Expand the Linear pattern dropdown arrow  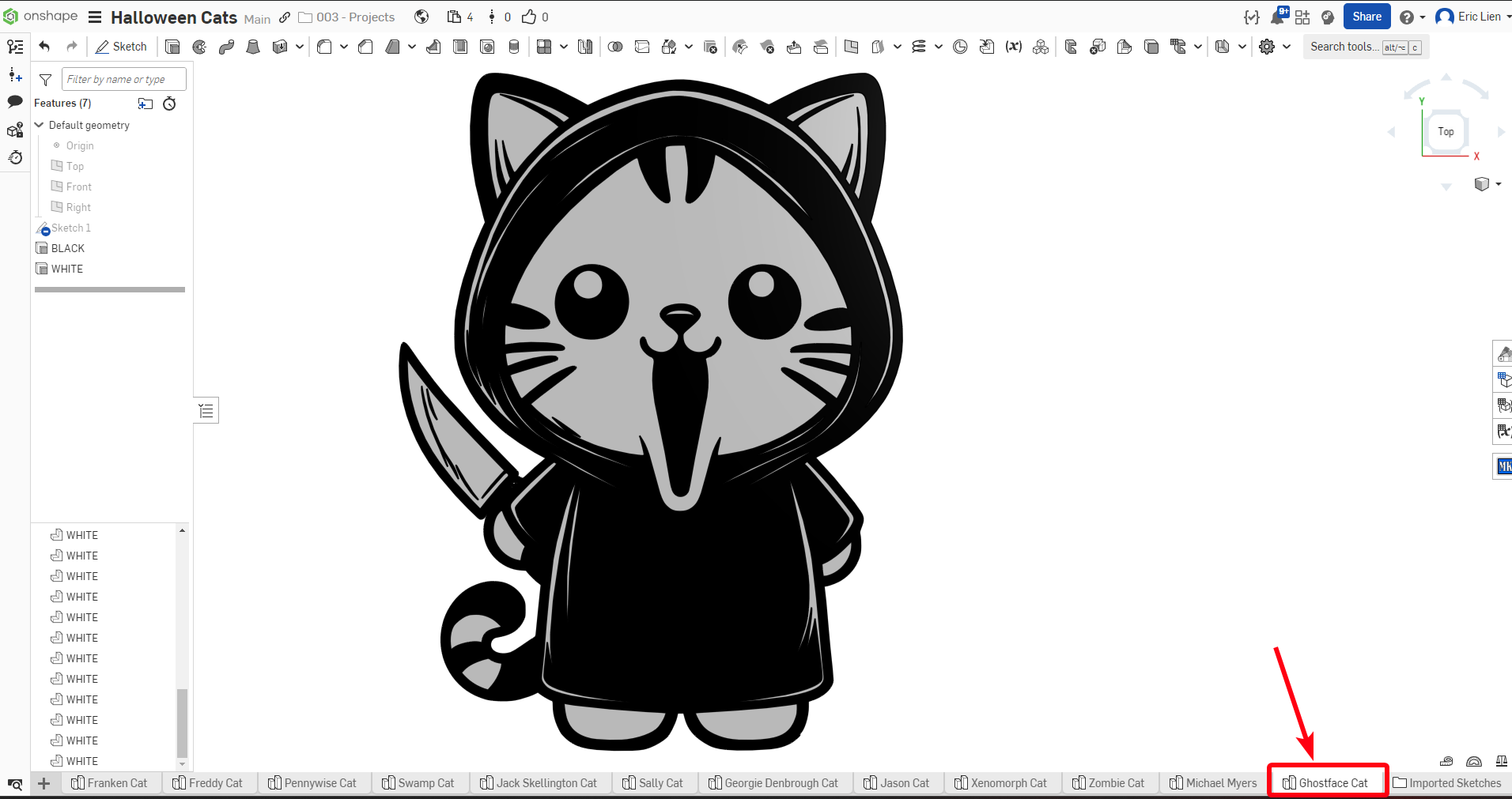[x=564, y=47]
